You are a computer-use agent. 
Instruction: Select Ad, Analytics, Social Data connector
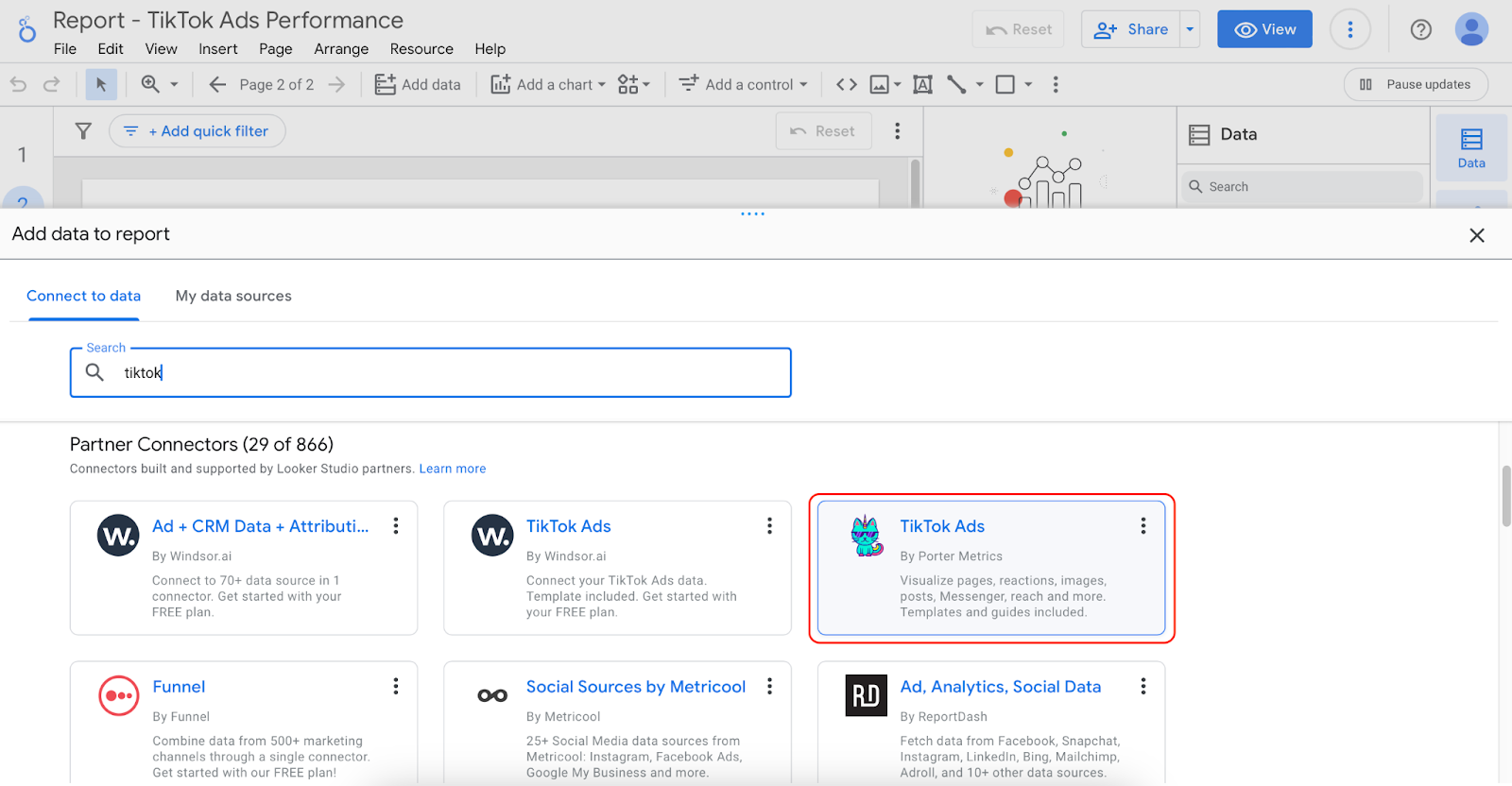click(x=991, y=724)
